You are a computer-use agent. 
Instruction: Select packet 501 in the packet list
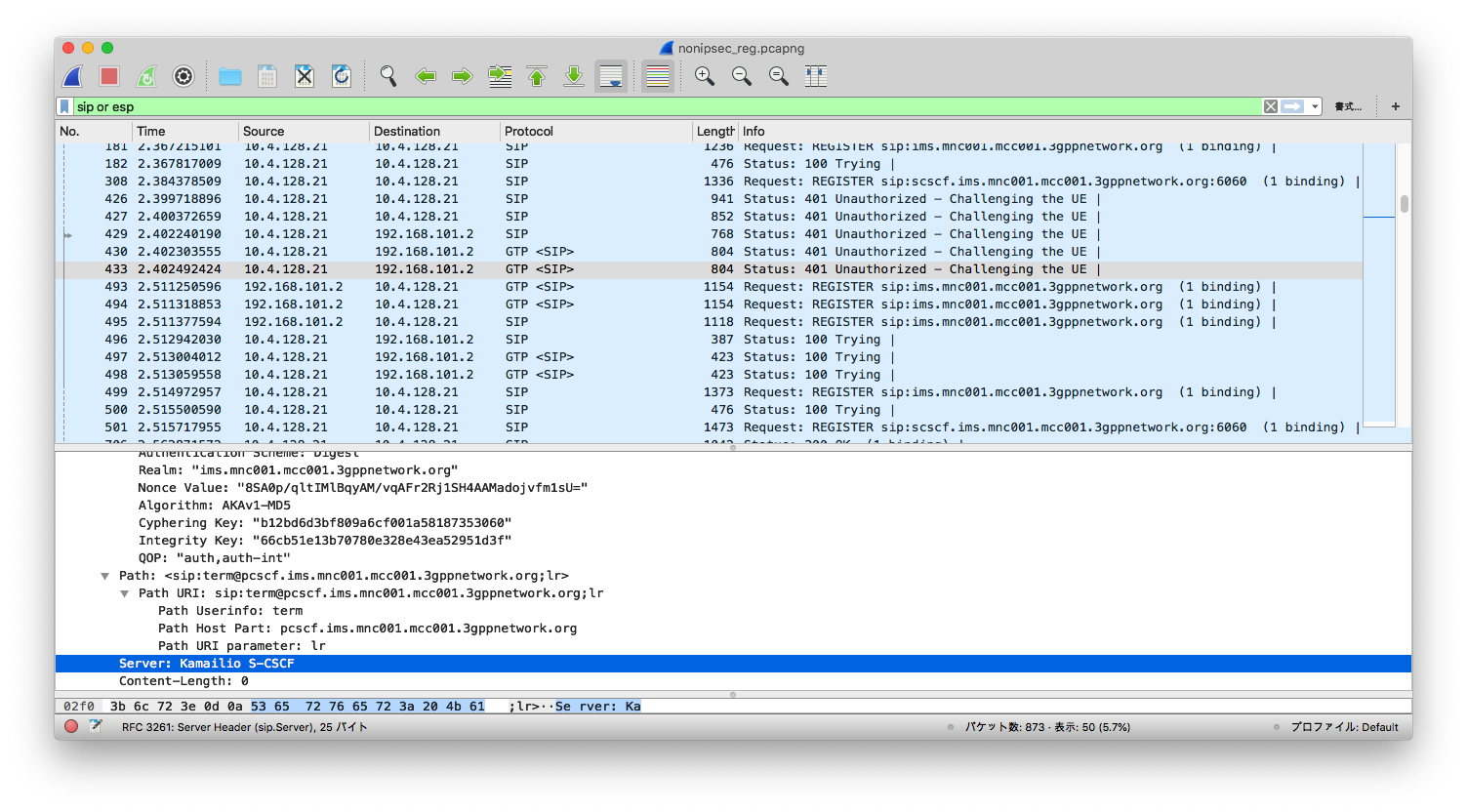(x=710, y=427)
